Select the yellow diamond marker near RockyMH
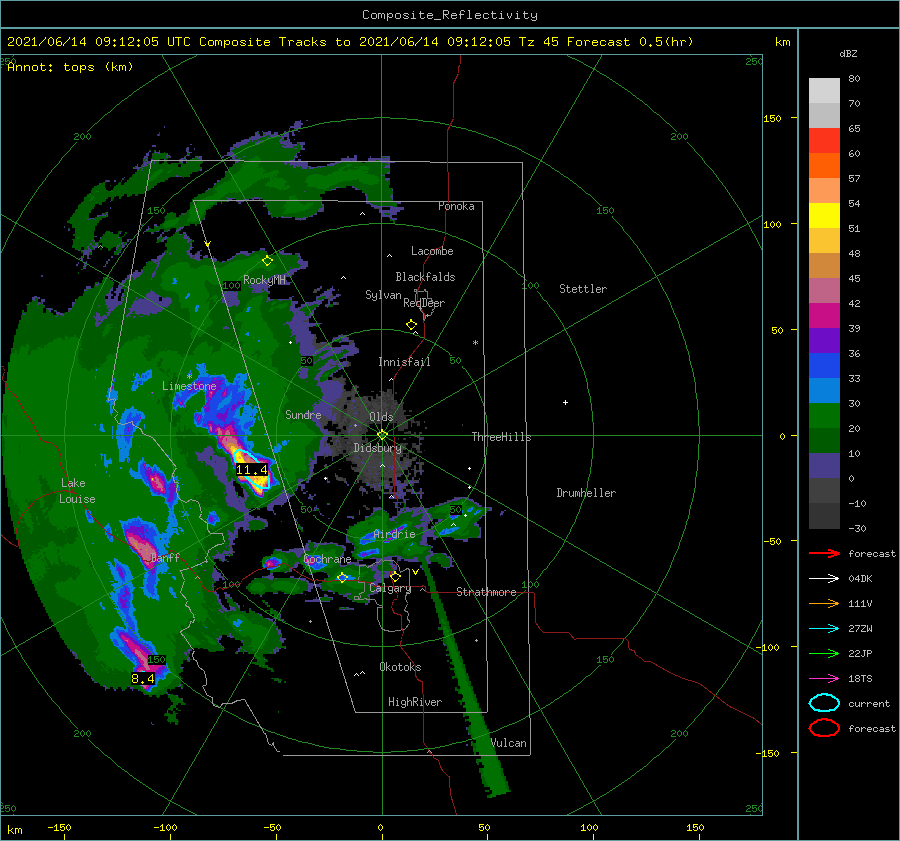Screen dimensions: 900x841 267,261
